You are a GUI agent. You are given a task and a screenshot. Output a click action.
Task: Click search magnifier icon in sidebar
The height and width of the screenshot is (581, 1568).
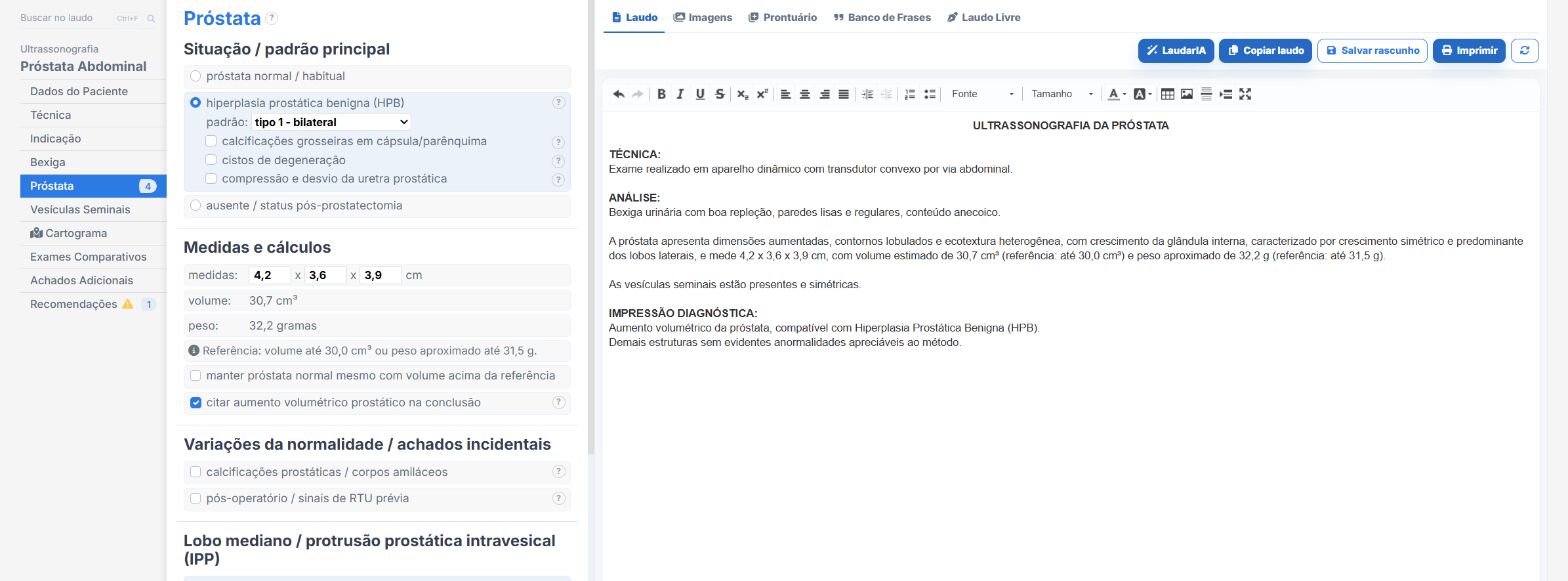tap(151, 18)
